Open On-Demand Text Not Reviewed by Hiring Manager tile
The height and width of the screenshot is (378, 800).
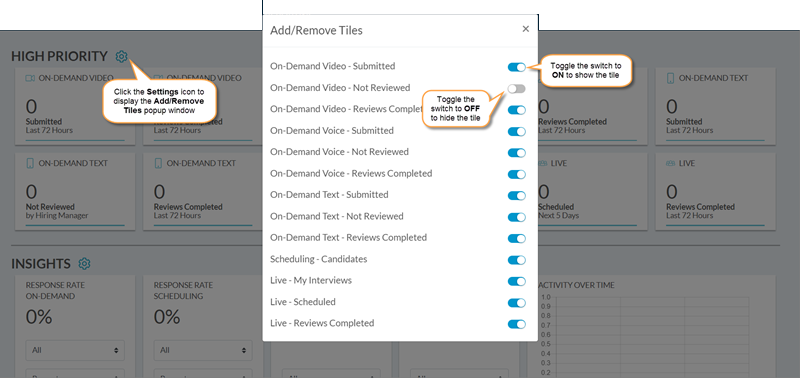[75, 191]
